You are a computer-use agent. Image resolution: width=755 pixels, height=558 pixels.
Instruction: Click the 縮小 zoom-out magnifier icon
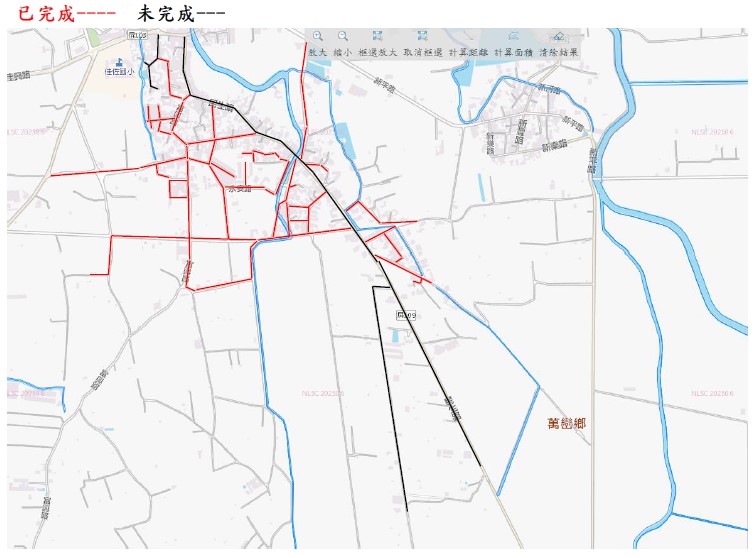[342, 36]
